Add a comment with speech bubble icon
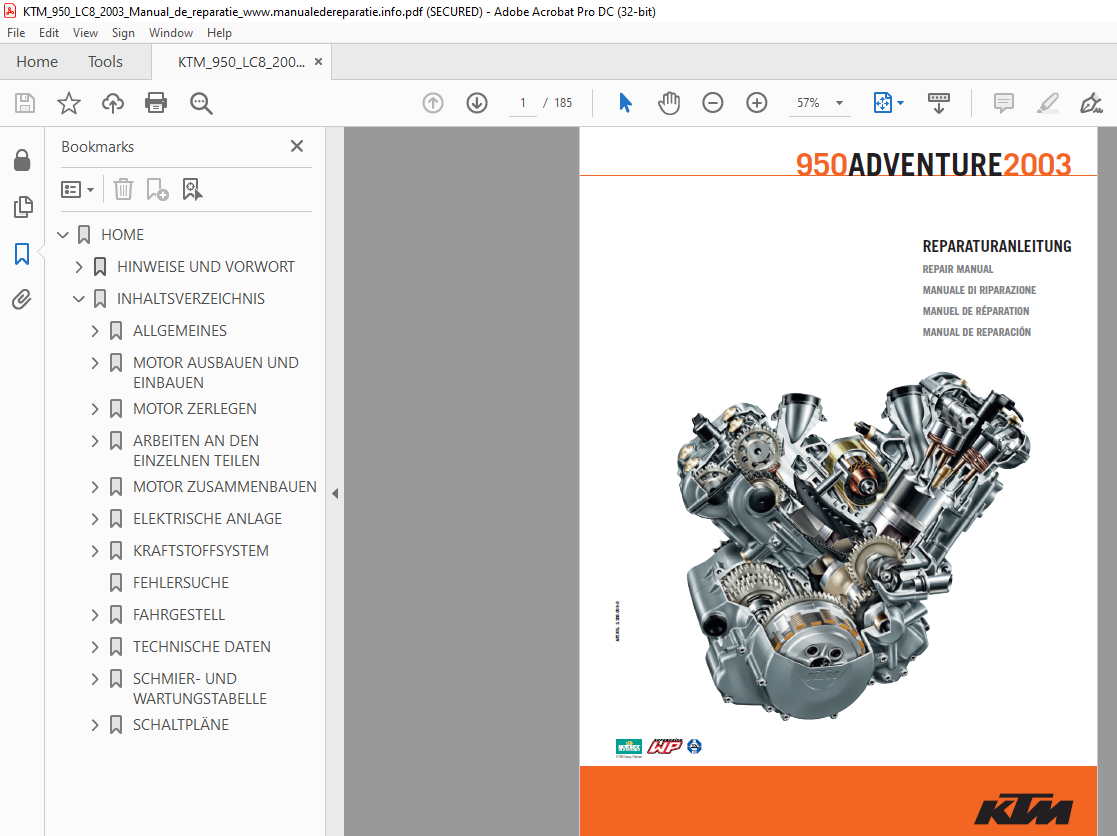The width and height of the screenshot is (1117, 836). point(1004,103)
